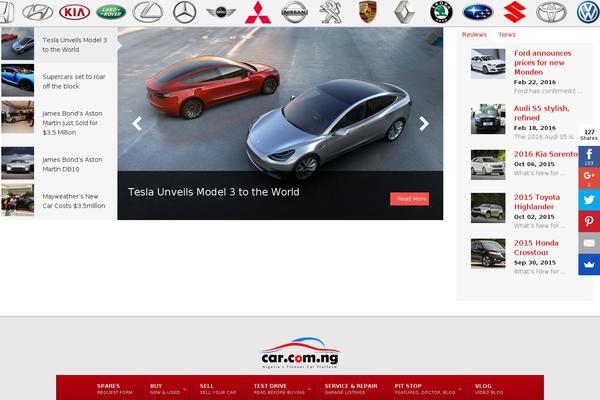Image resolution: width=600 pixels, height=400 pixels.
Task: Open the Peugeot lion logo
Action: [x=331, y=12]
